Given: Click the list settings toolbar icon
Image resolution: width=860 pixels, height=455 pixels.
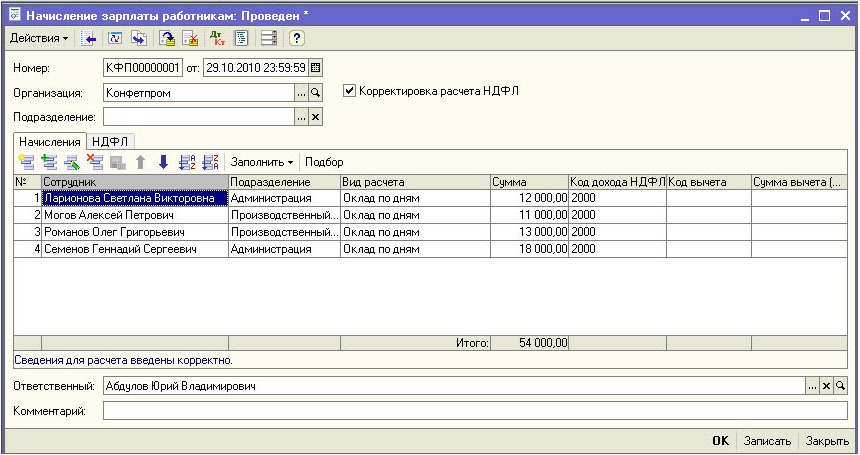Looking at the screenshot, I should pos(269,38).
